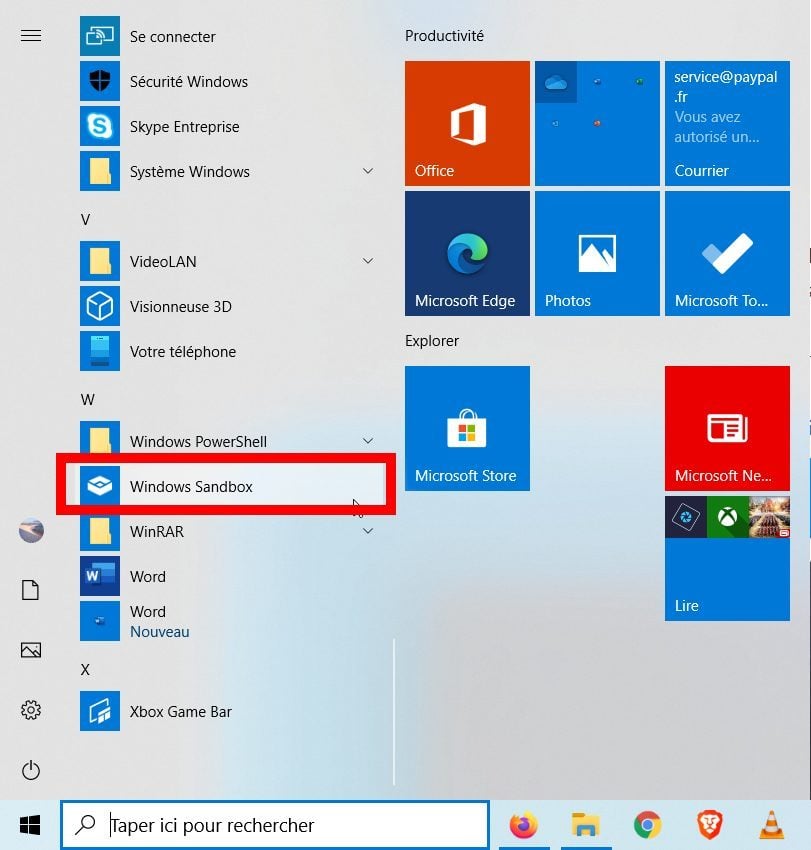Launch Windows Sandbox icon

coord(100,486)
